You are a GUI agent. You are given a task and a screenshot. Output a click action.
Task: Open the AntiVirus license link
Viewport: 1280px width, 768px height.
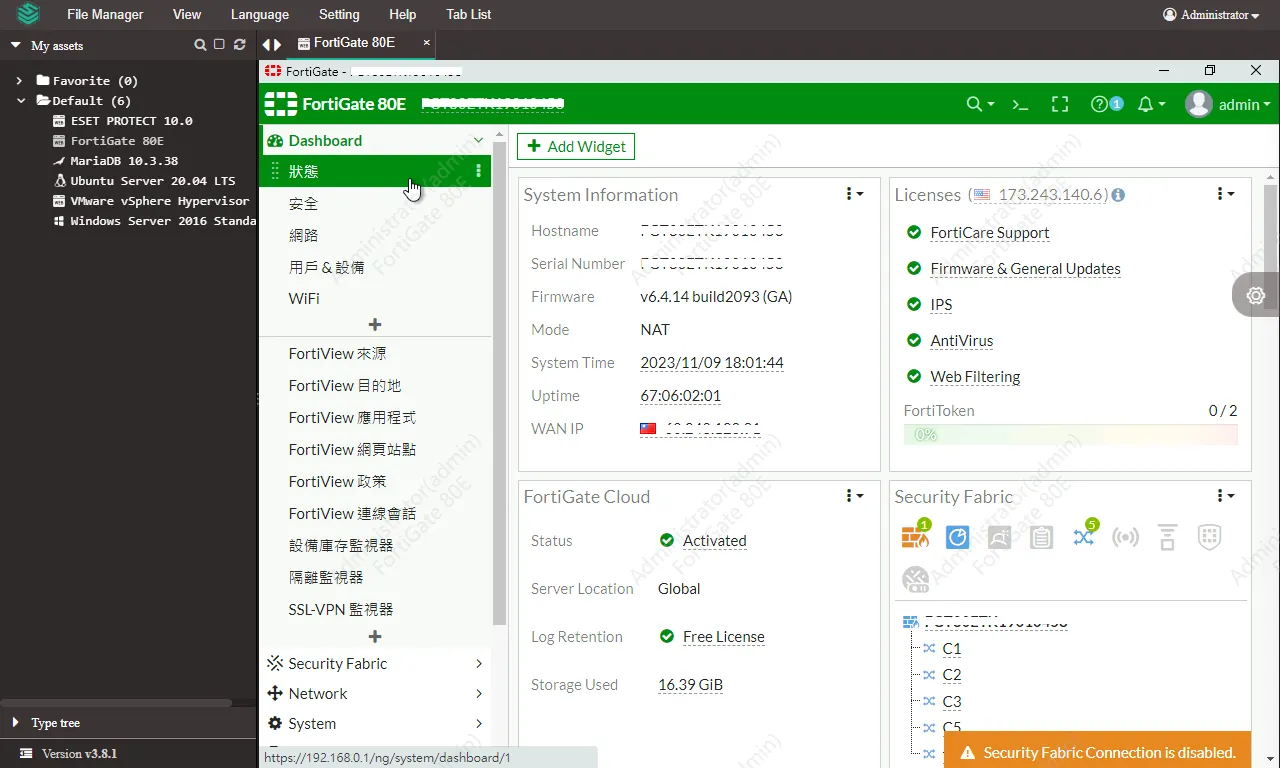pos(962,341)
